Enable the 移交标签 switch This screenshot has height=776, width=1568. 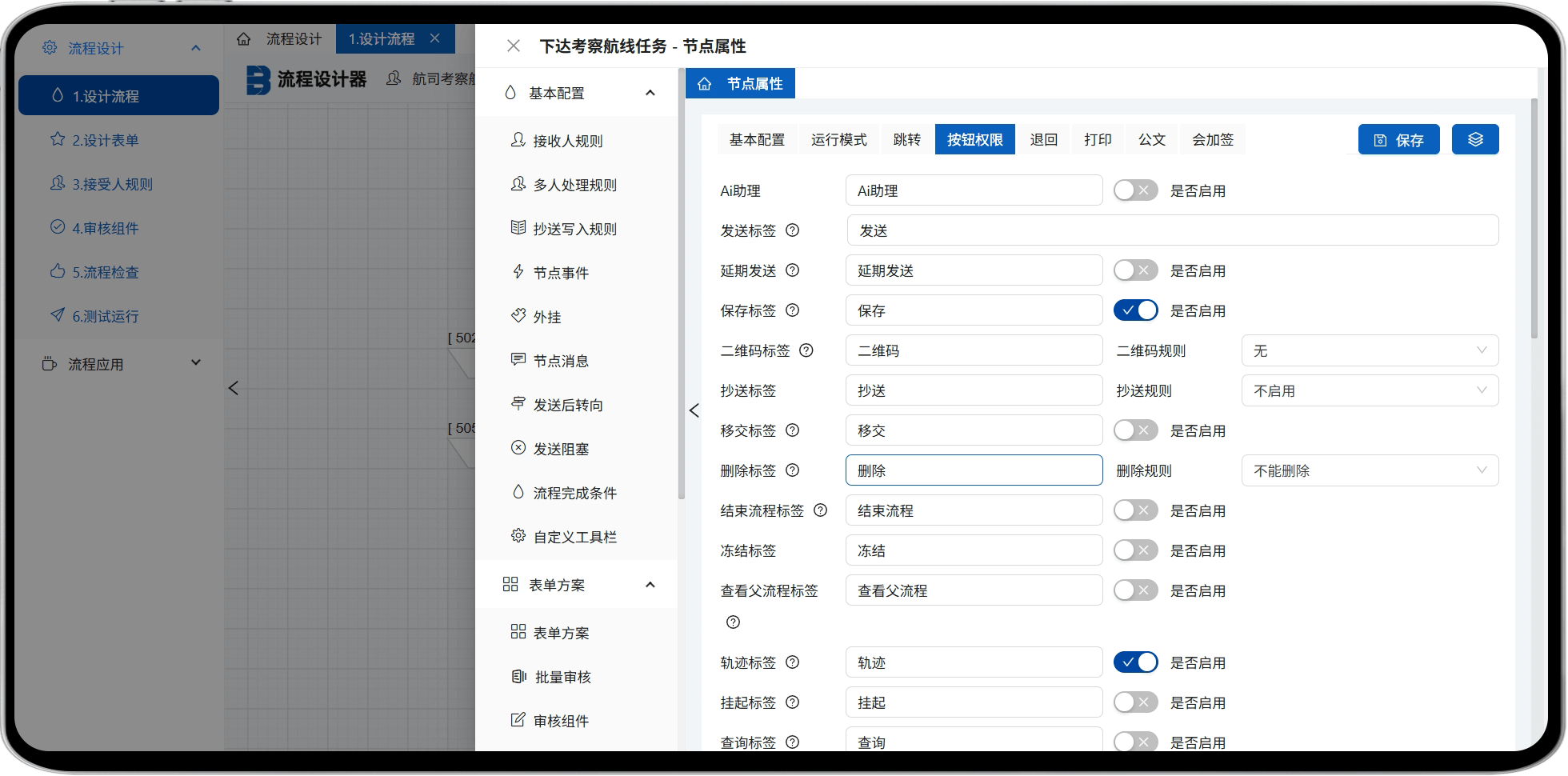[x=1135, y=430]
